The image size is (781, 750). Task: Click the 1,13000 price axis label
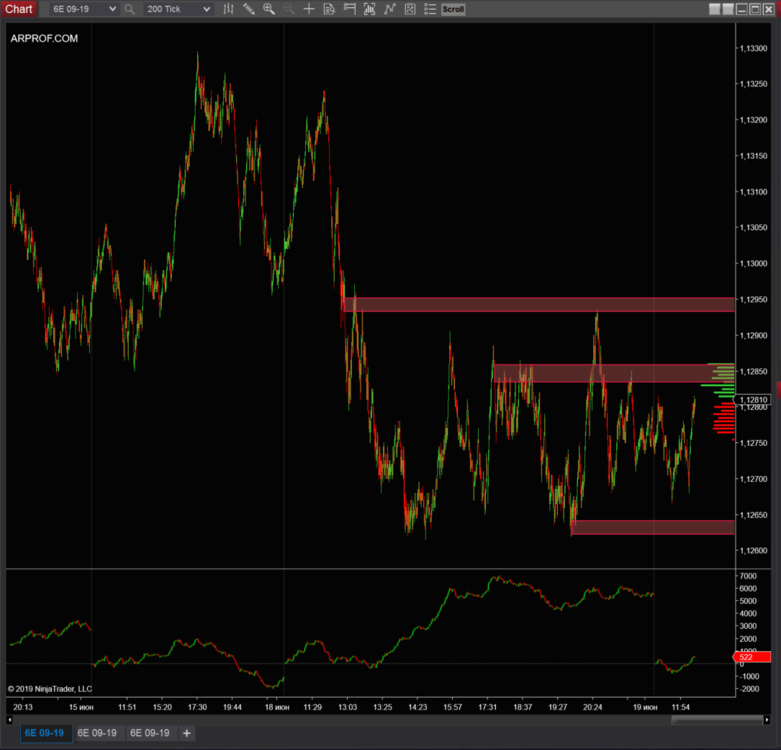click(753, 263)
